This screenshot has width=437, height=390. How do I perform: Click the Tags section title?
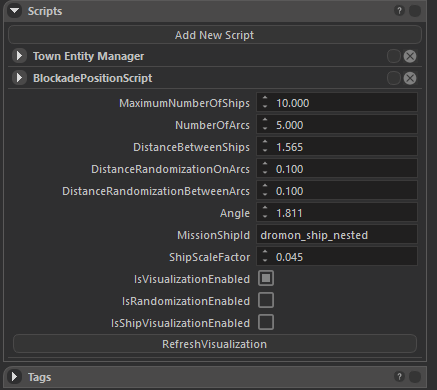(39, 377)
